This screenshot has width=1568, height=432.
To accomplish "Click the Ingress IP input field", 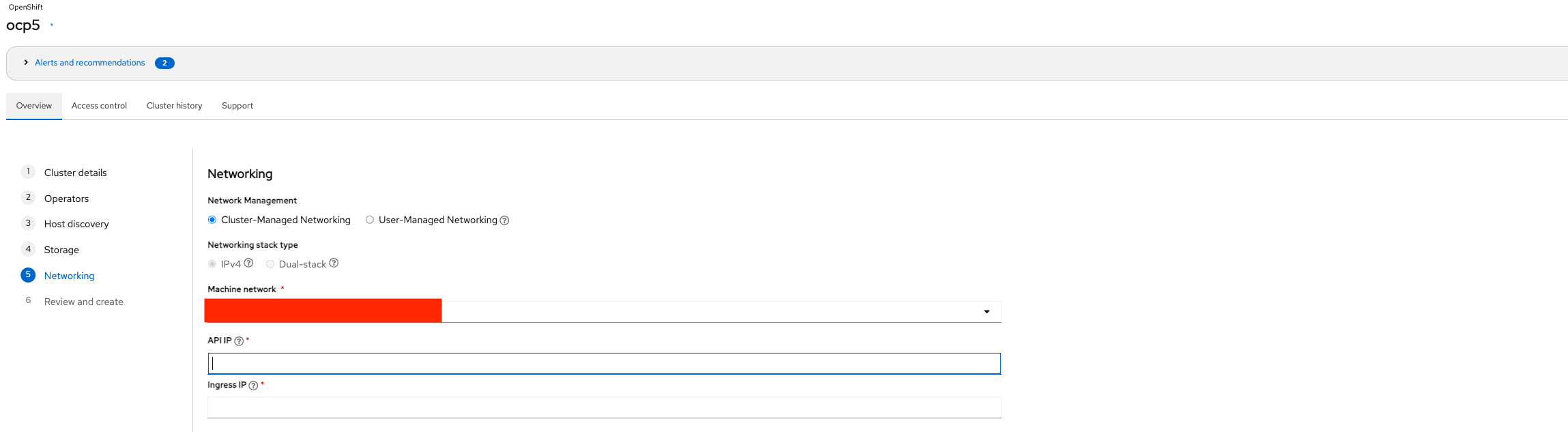I will pos(604,407).
